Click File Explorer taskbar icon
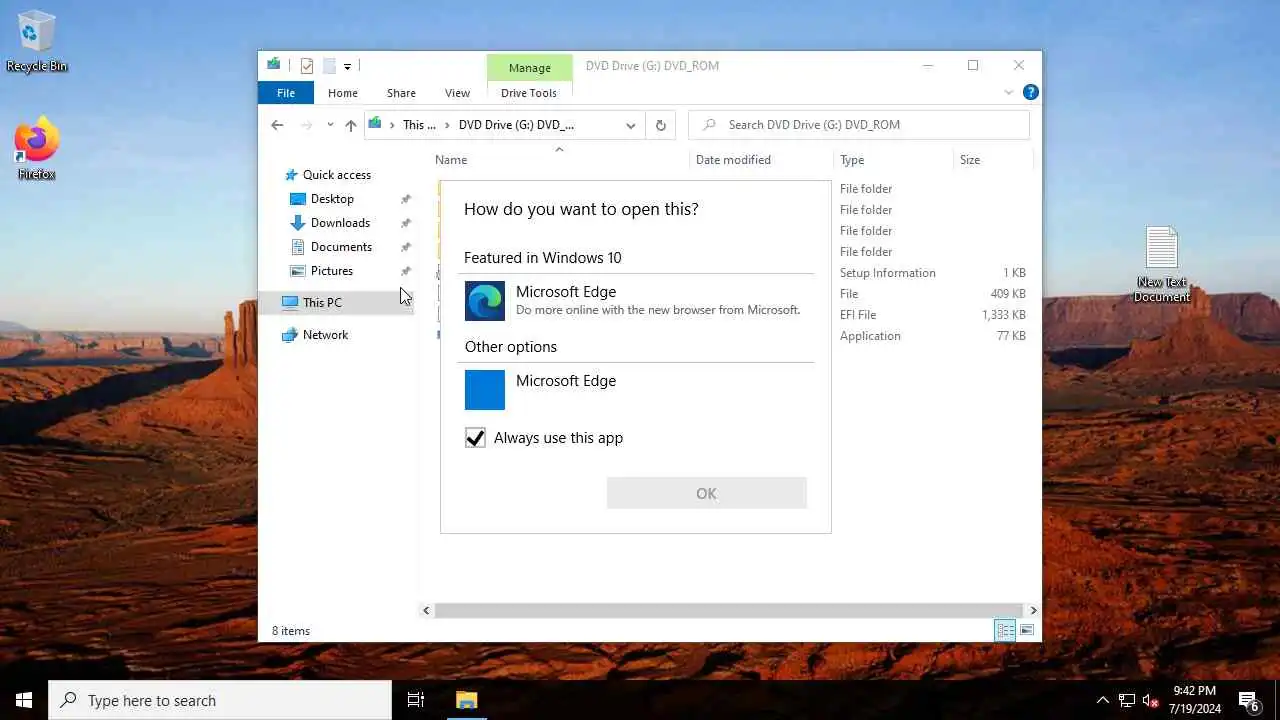 coord(466,700)
